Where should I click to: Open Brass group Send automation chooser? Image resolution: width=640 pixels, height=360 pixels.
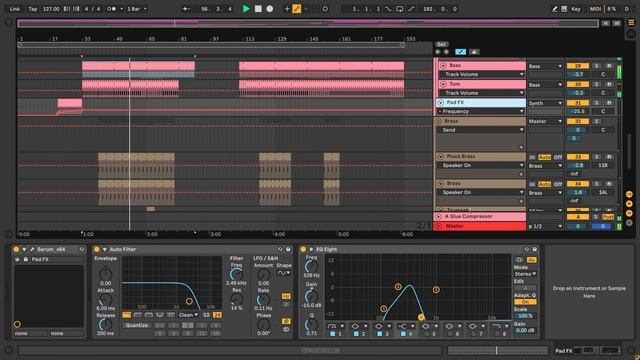pyautogui.click(x=481, y=130)
